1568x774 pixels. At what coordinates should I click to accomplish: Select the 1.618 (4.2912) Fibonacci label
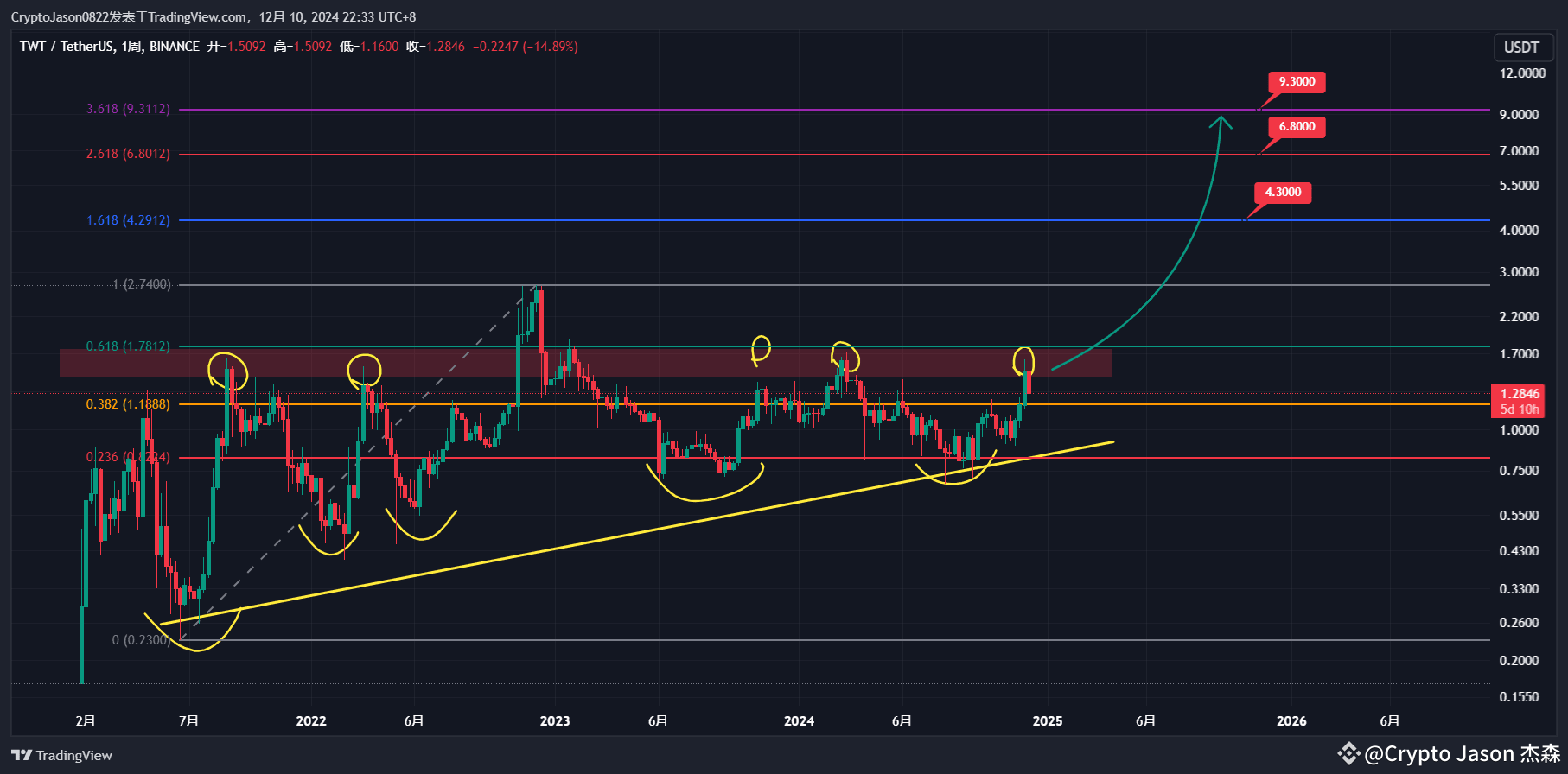coord(128,220)
